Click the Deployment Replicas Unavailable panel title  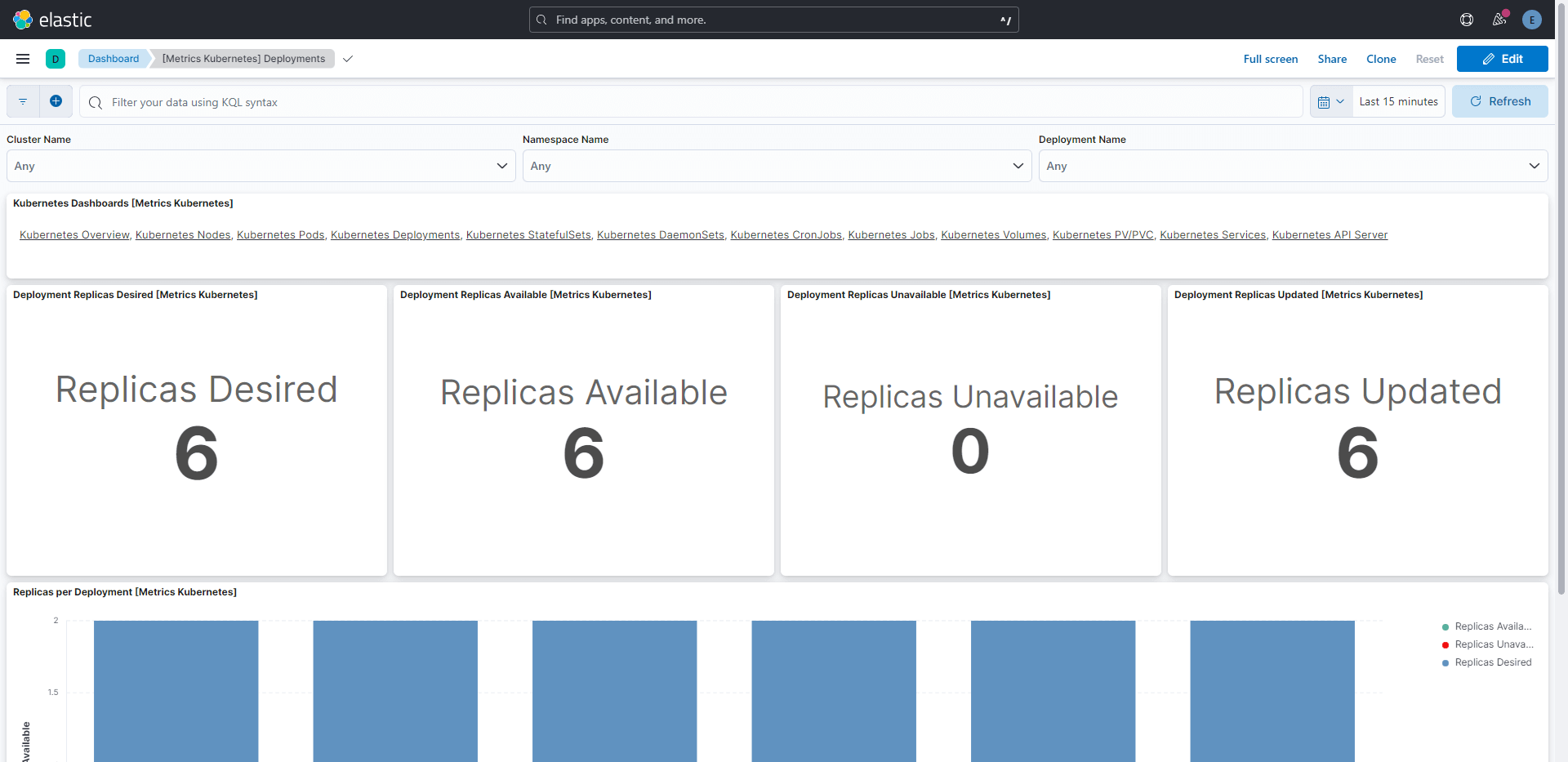(919, 295)
